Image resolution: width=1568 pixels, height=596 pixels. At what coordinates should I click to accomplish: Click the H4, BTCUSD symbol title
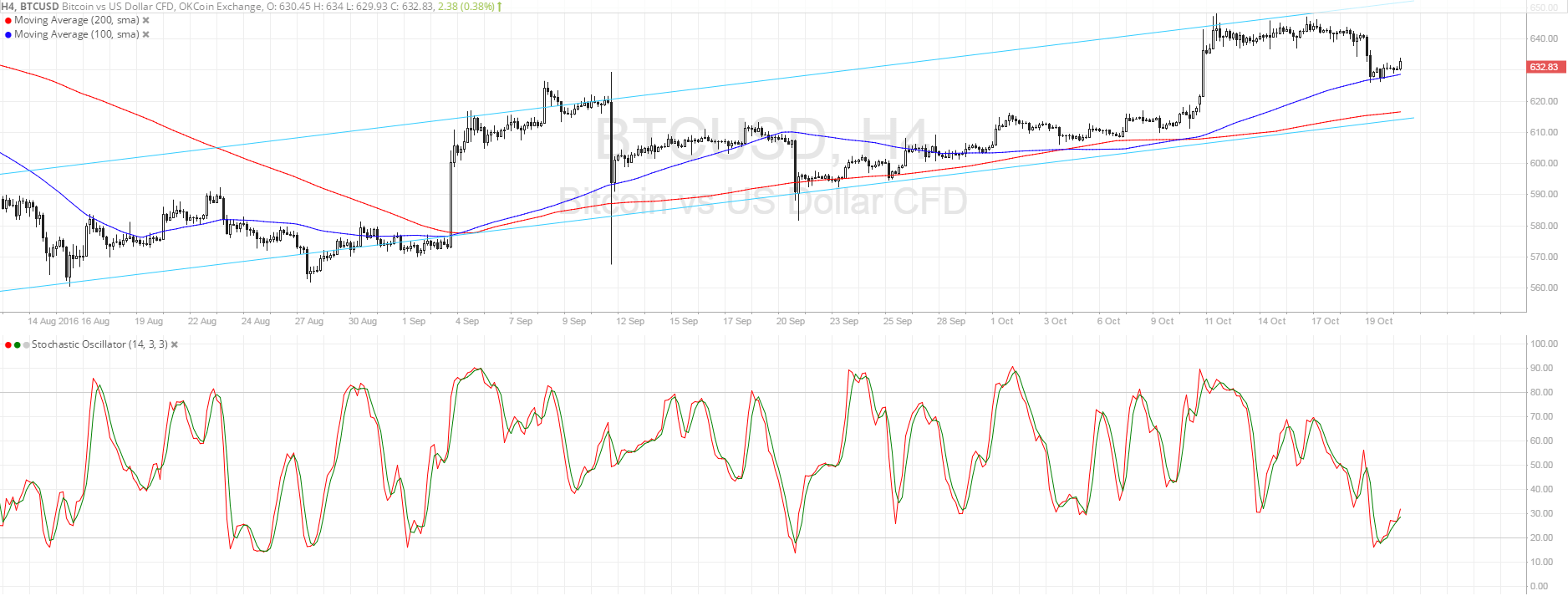pos(30,7)
